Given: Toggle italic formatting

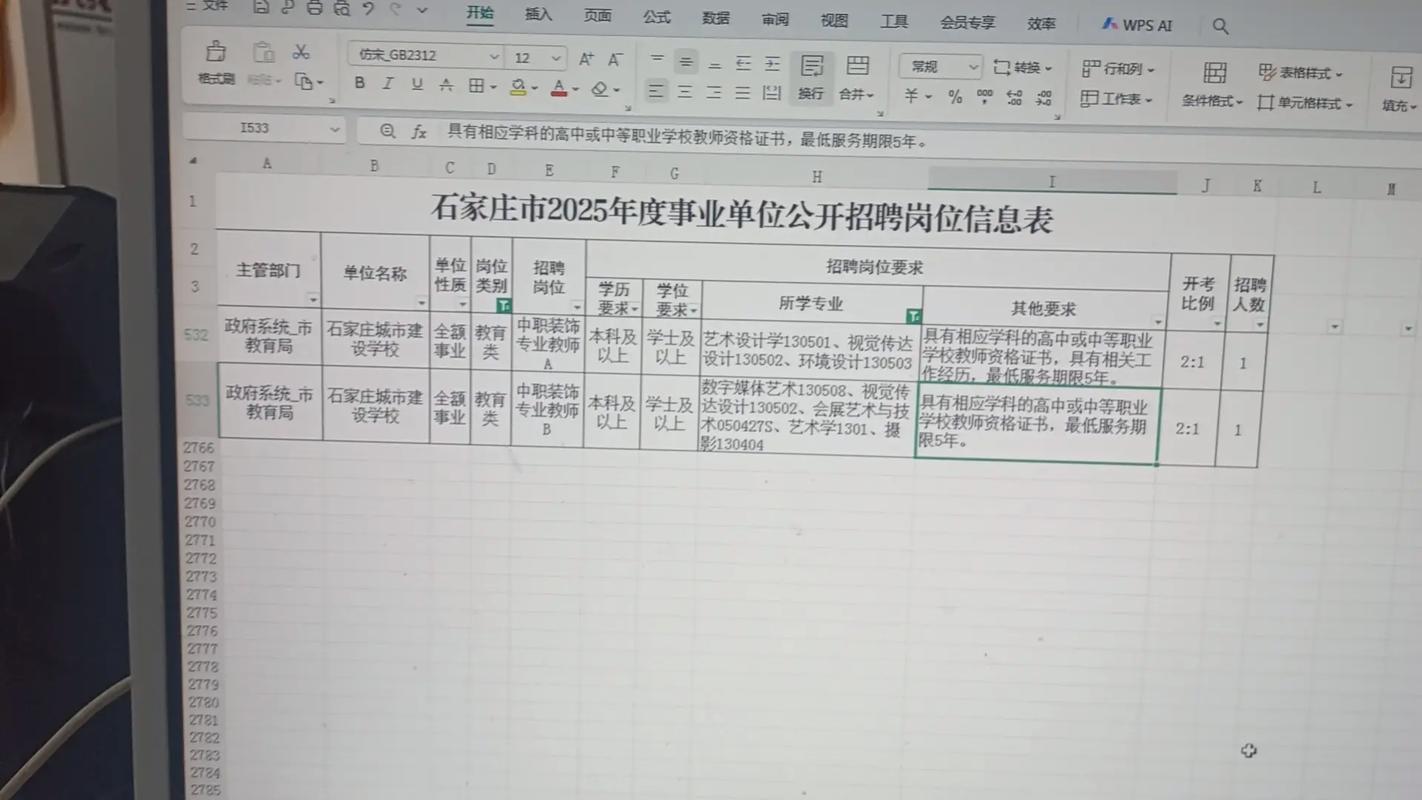Looking at the screenshot, I should 388,83.
